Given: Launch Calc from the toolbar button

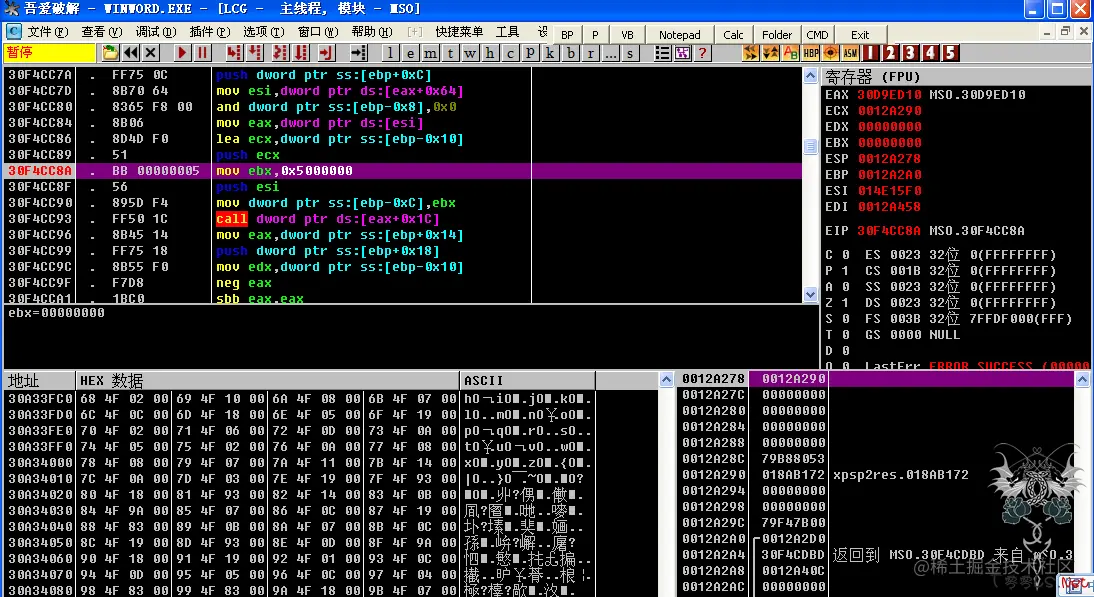Looking at the screenshot, I should coord(733,35).
